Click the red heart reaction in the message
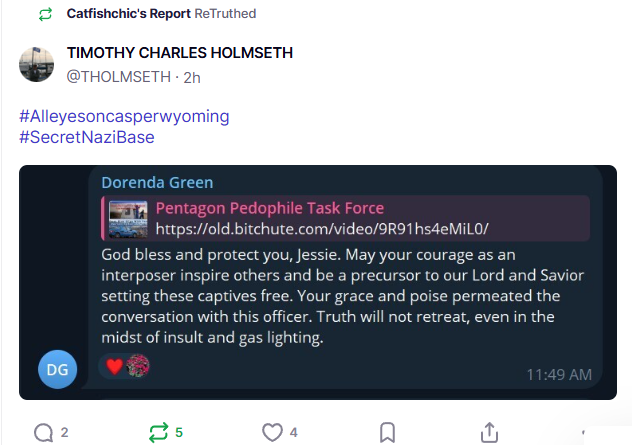 114,366
